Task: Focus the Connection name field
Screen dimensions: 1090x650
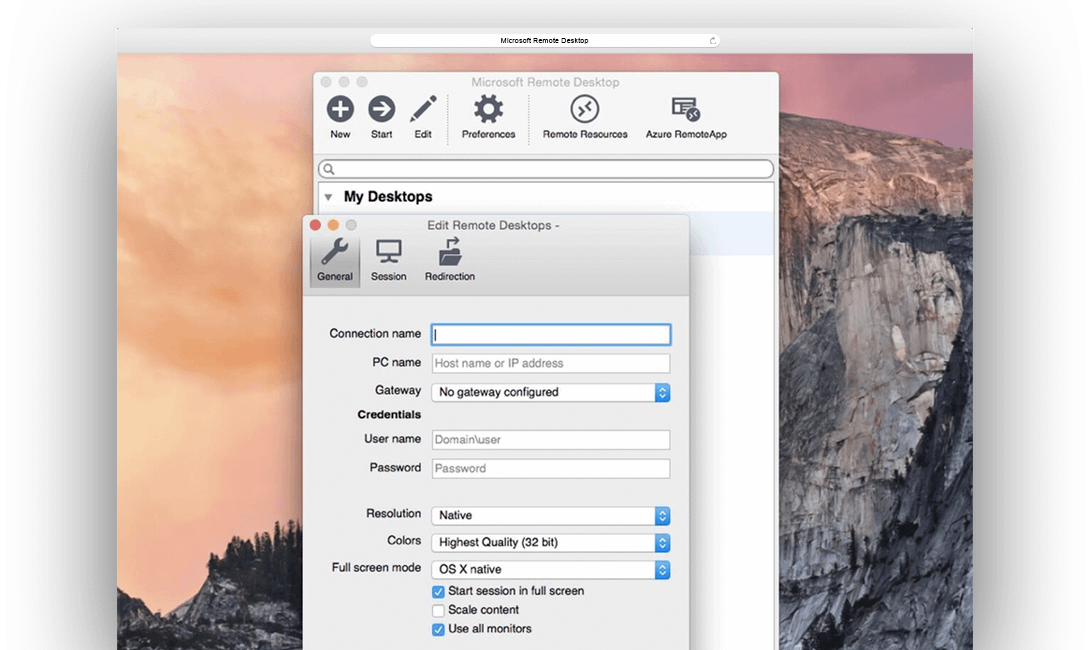Action: 551,334
